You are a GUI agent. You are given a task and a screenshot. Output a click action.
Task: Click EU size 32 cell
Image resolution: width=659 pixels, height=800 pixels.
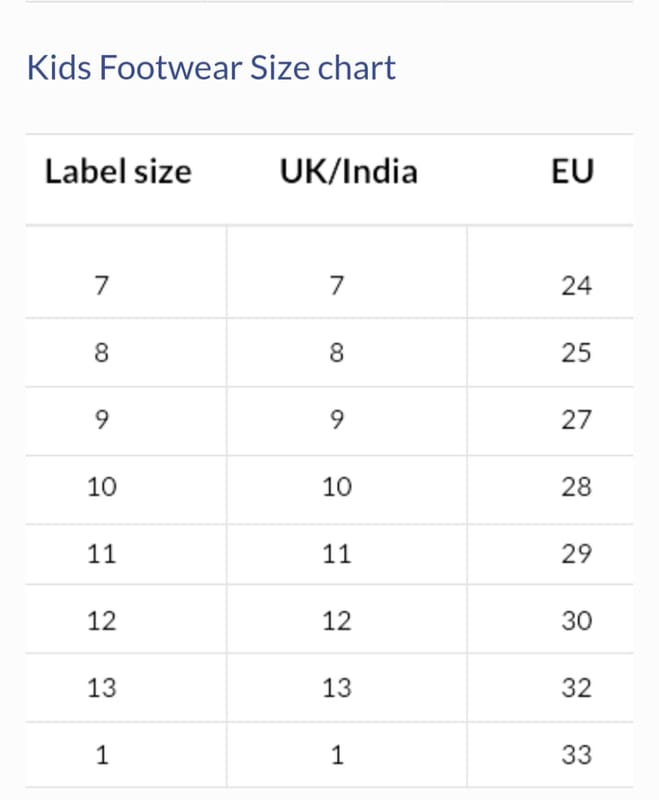(x=576, y=688)
